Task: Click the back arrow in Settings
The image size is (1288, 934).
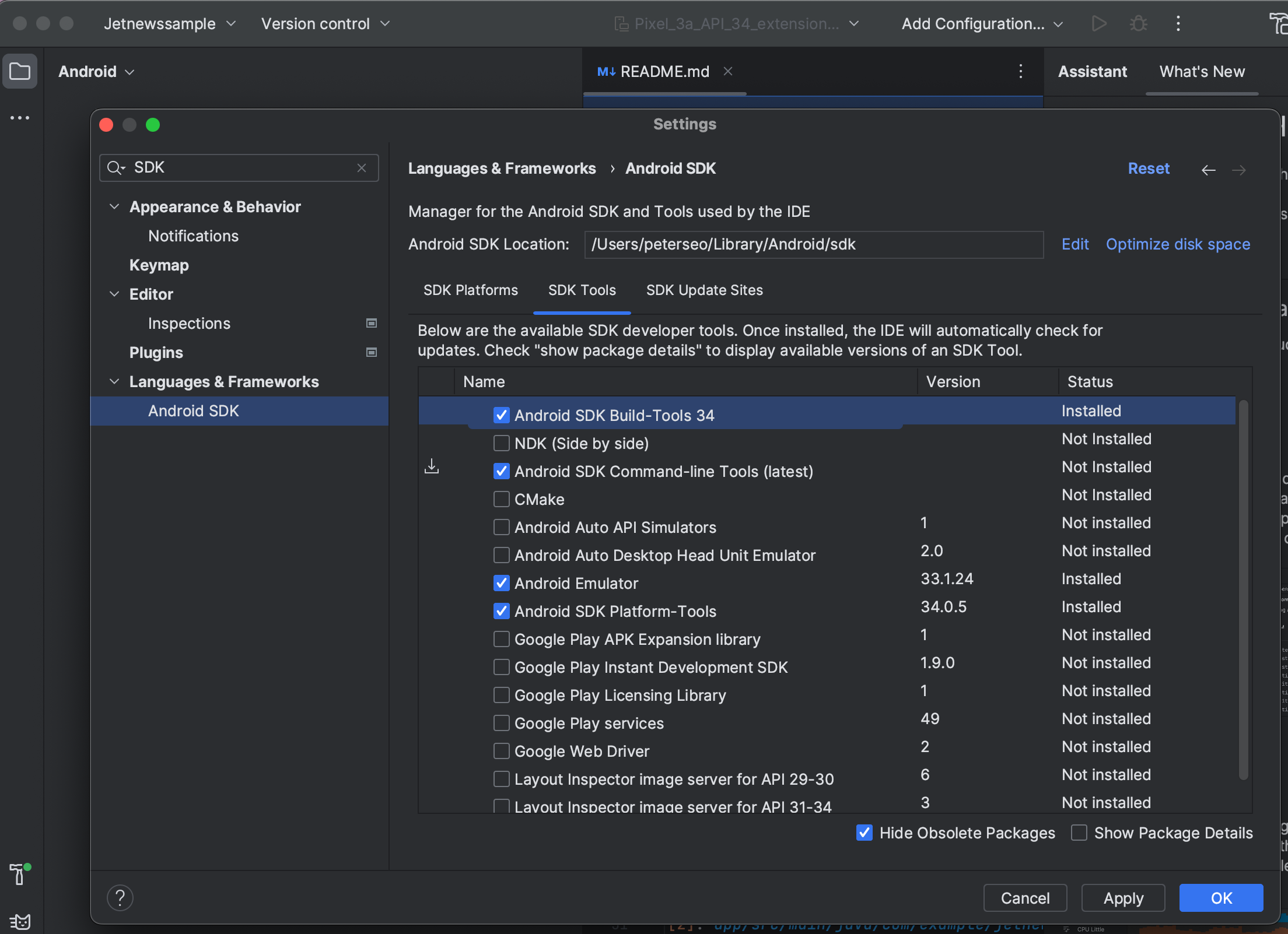Action: tap(1208, 170)
